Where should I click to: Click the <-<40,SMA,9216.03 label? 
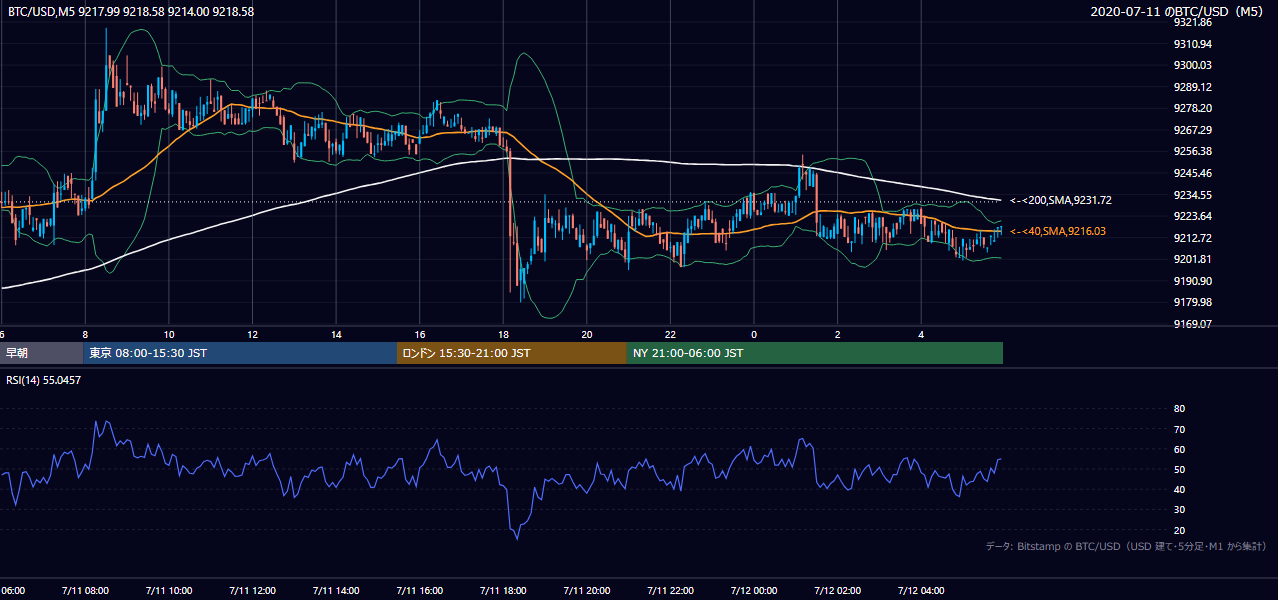pos(1058,232)
